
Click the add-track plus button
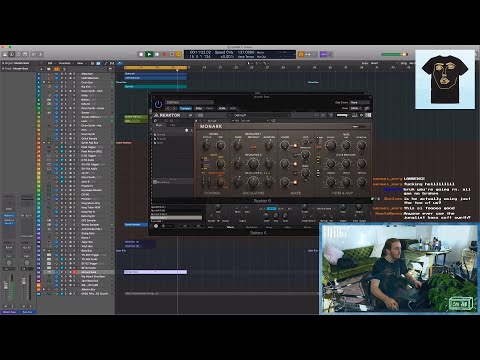click(41, 69)
